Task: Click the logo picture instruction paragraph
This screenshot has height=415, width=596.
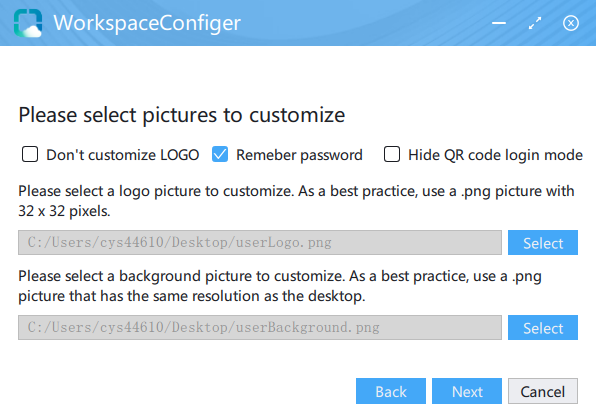Action: point(296,201)
